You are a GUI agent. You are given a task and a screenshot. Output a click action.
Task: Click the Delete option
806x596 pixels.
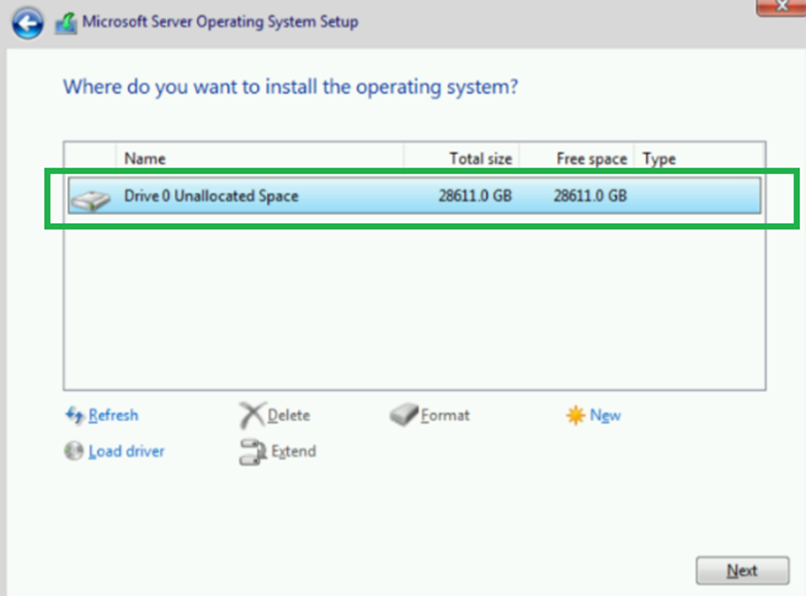tap(289, 415)
